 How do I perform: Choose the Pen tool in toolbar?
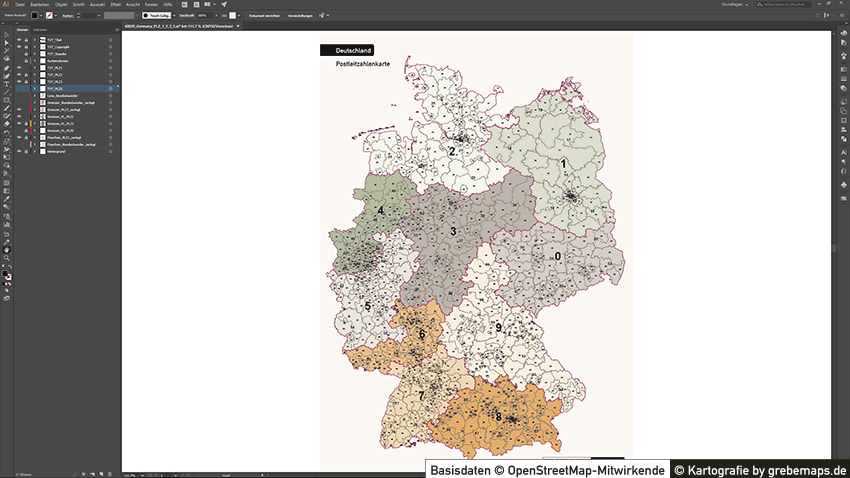[6, 67]
